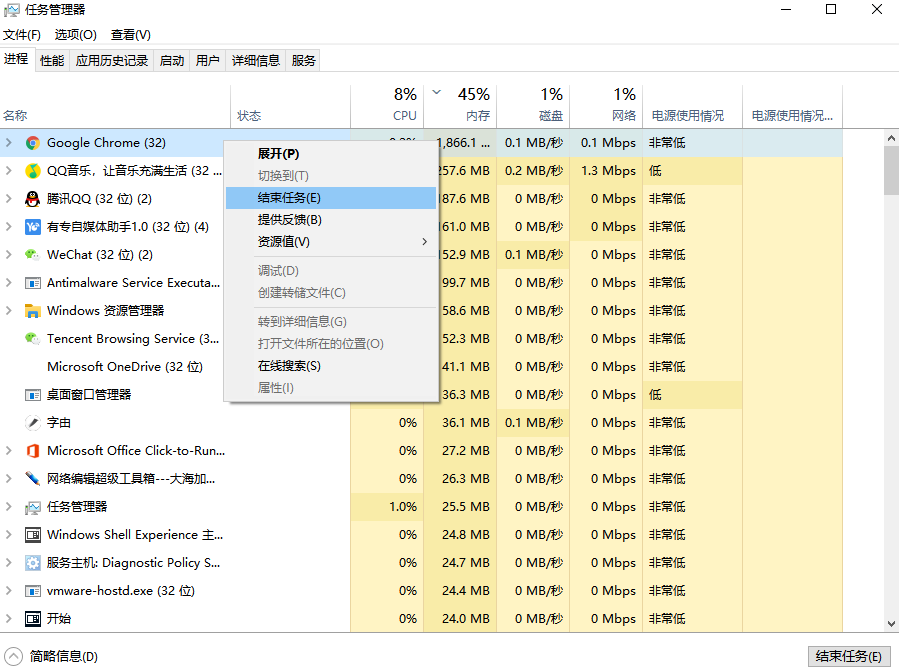This screenshot has height=671, width=899.
Task: Expand the 腾讯QQ process group
Action: [9, 199]
